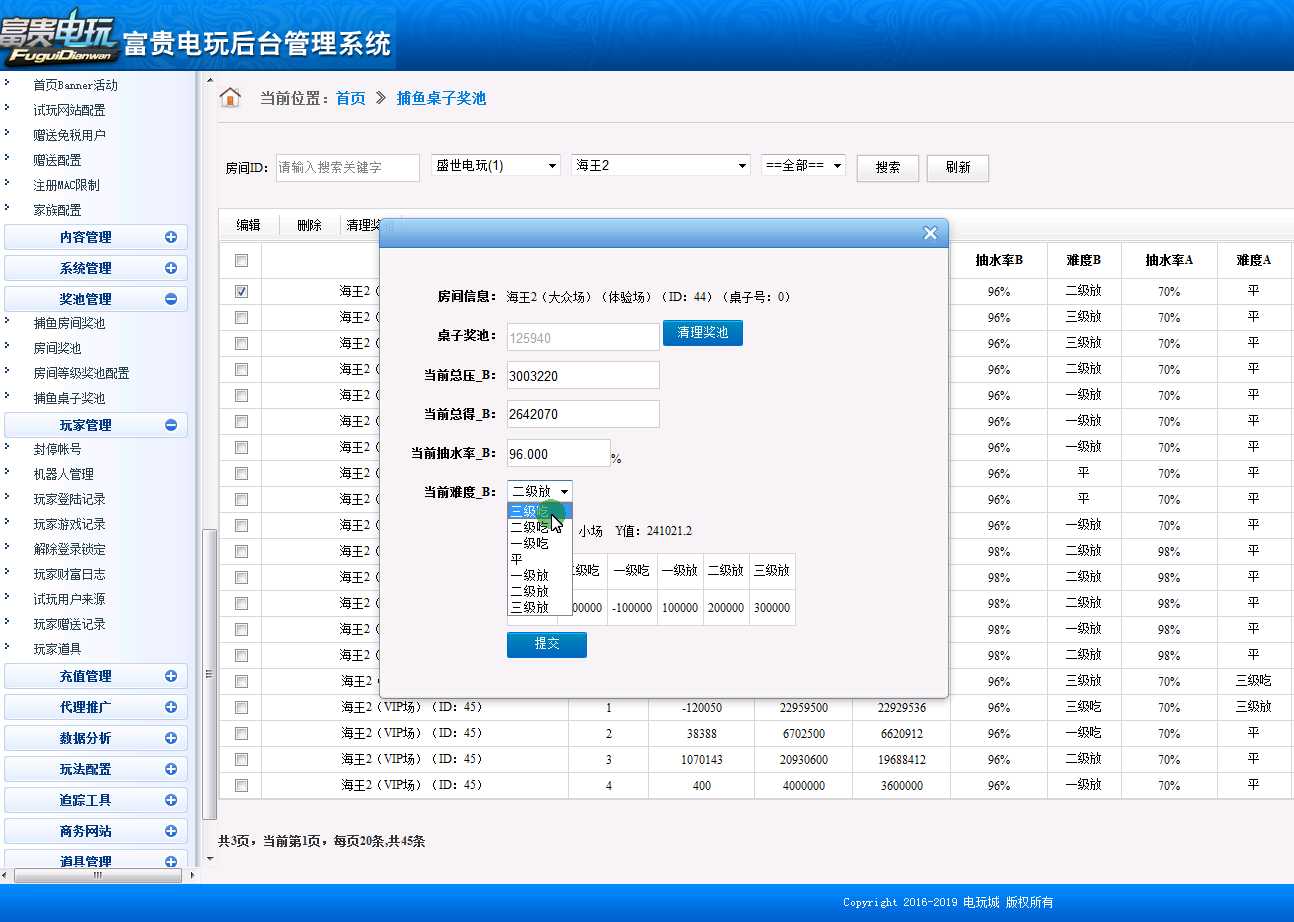Click the 当前总压_B input field
Viewport: 1294px width, 922px height.
[x=583, y=375]
